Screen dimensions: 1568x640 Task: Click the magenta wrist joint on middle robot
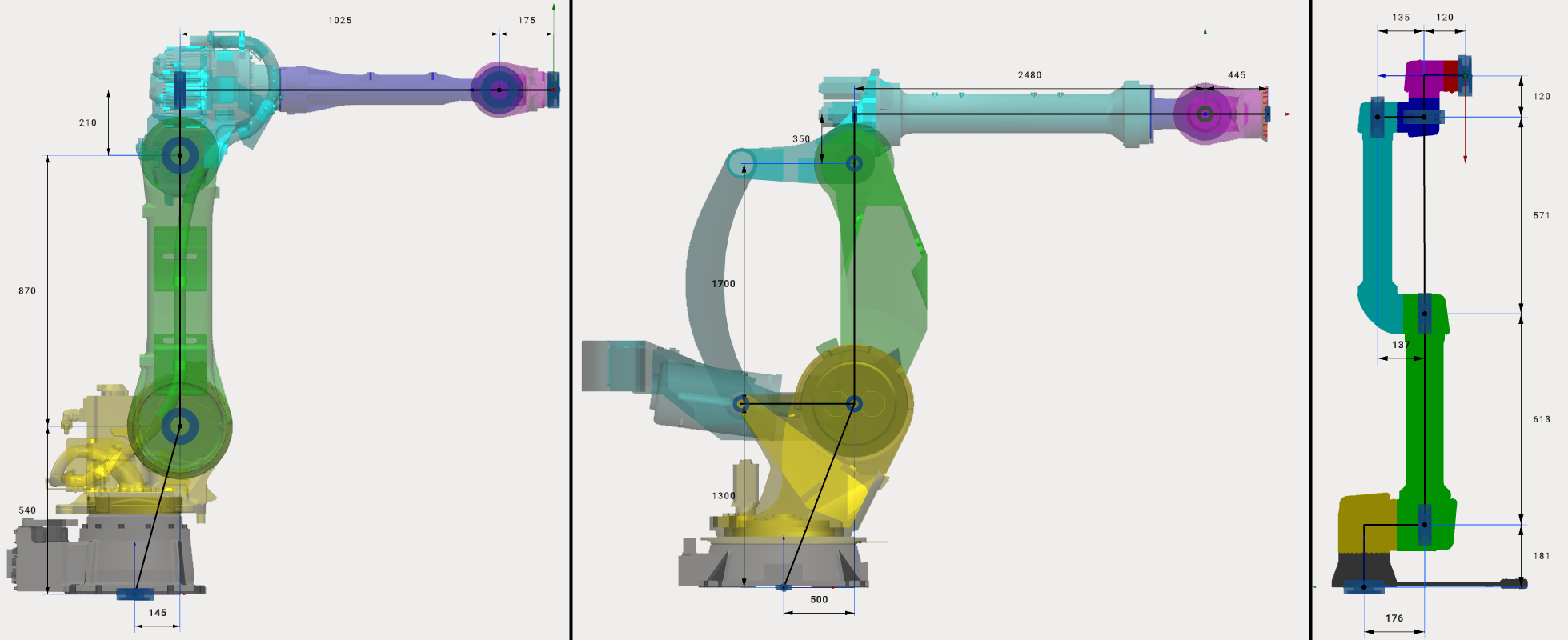click(1205, 114)
